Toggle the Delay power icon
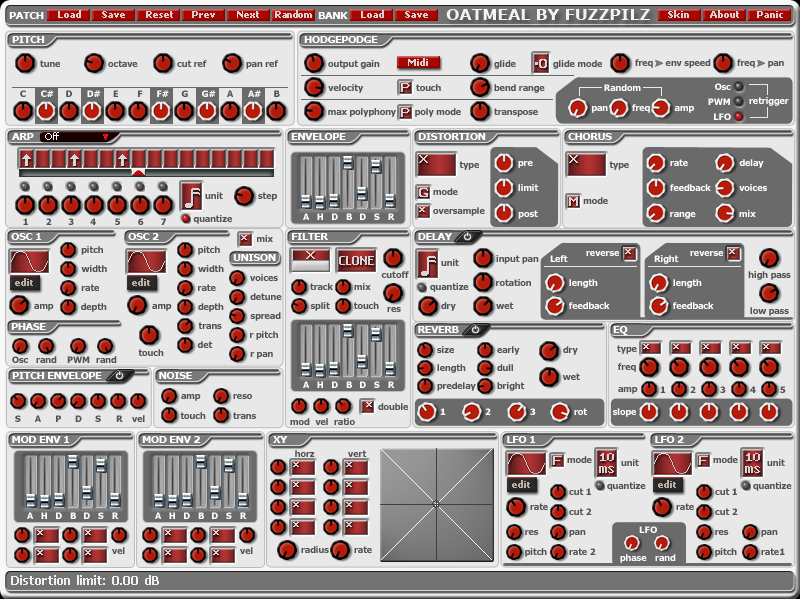 click(x=467, y=237)
